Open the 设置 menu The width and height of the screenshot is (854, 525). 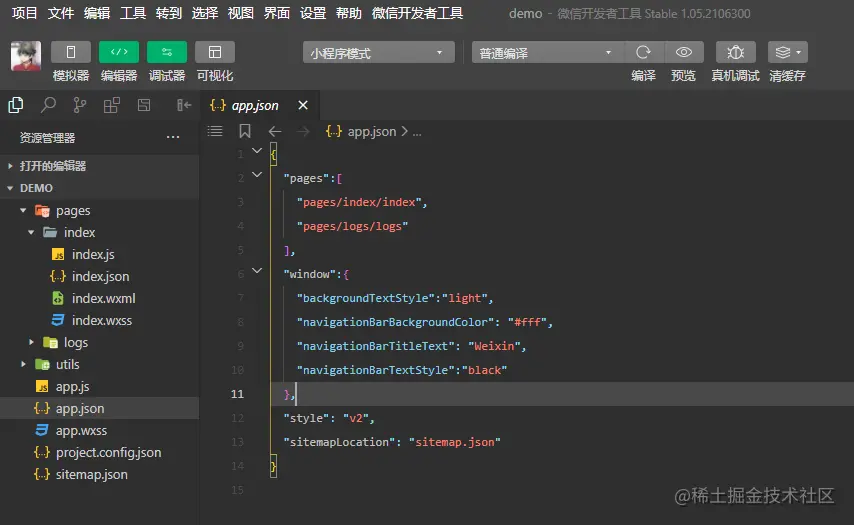click(313, 13)
